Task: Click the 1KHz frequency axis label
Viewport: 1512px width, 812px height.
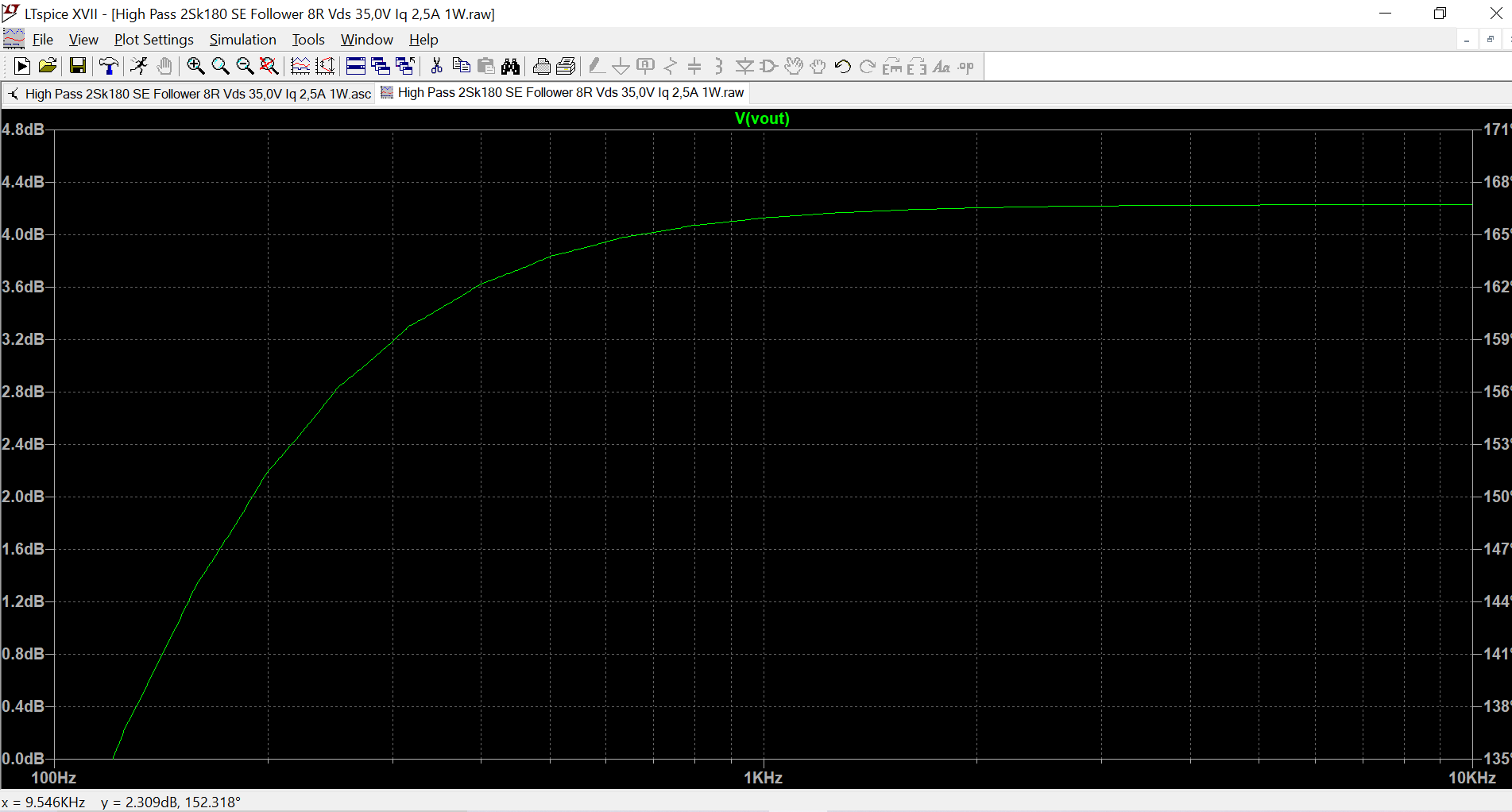Action: click(764, 778)
